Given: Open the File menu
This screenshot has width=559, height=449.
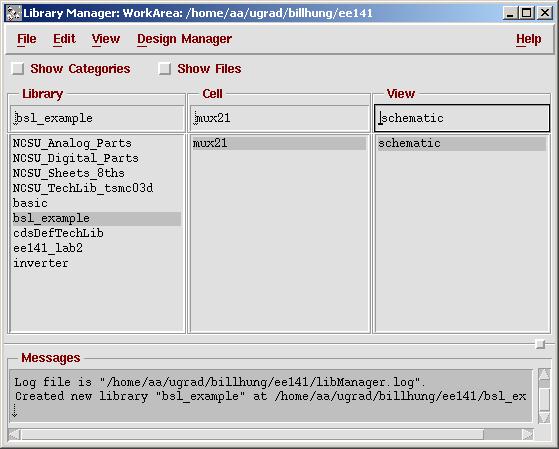Looking at the screenshot, I should click(x=27, y=39).
